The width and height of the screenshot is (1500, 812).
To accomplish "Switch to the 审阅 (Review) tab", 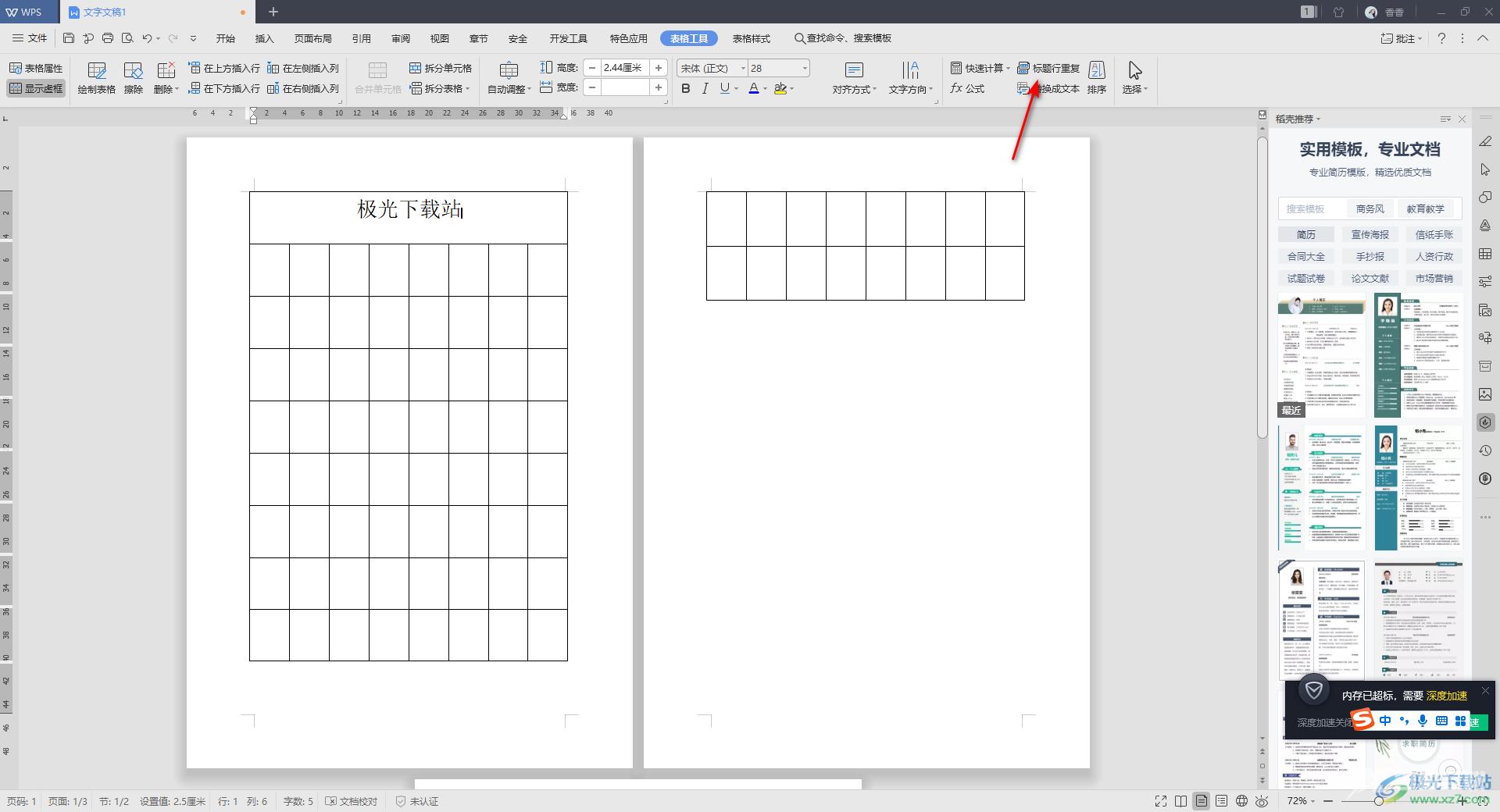I will 401,38.
